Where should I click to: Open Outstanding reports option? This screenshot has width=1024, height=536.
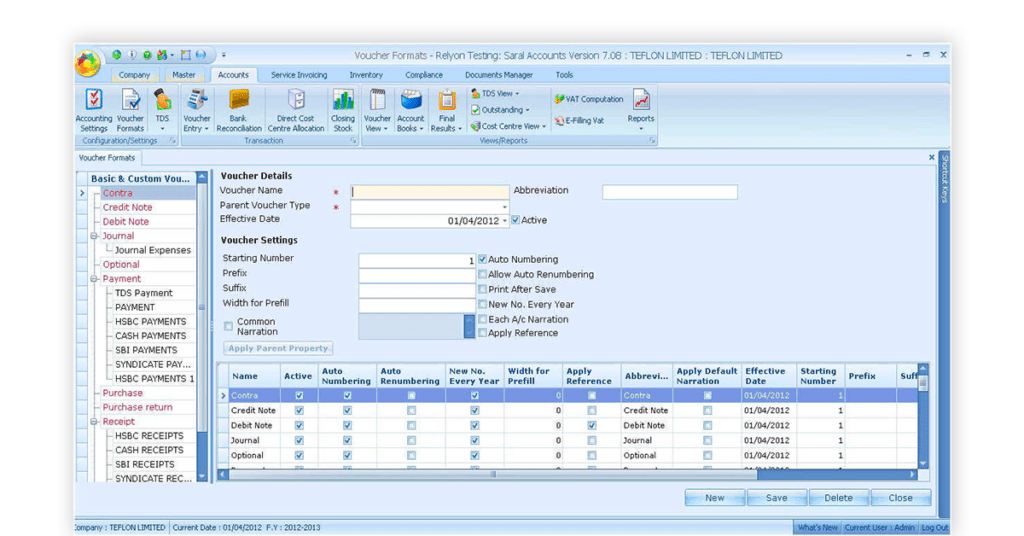[500, 110]
